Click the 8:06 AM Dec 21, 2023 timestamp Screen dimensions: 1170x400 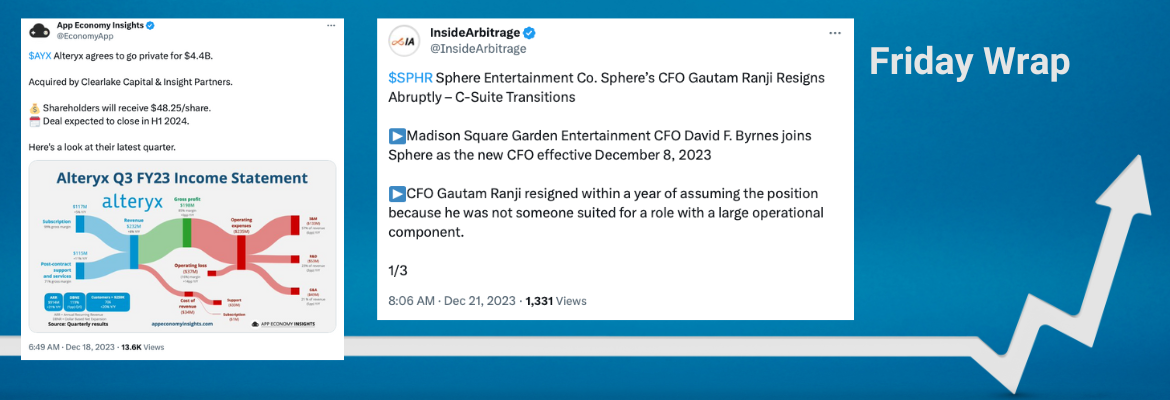pos(452,300)
